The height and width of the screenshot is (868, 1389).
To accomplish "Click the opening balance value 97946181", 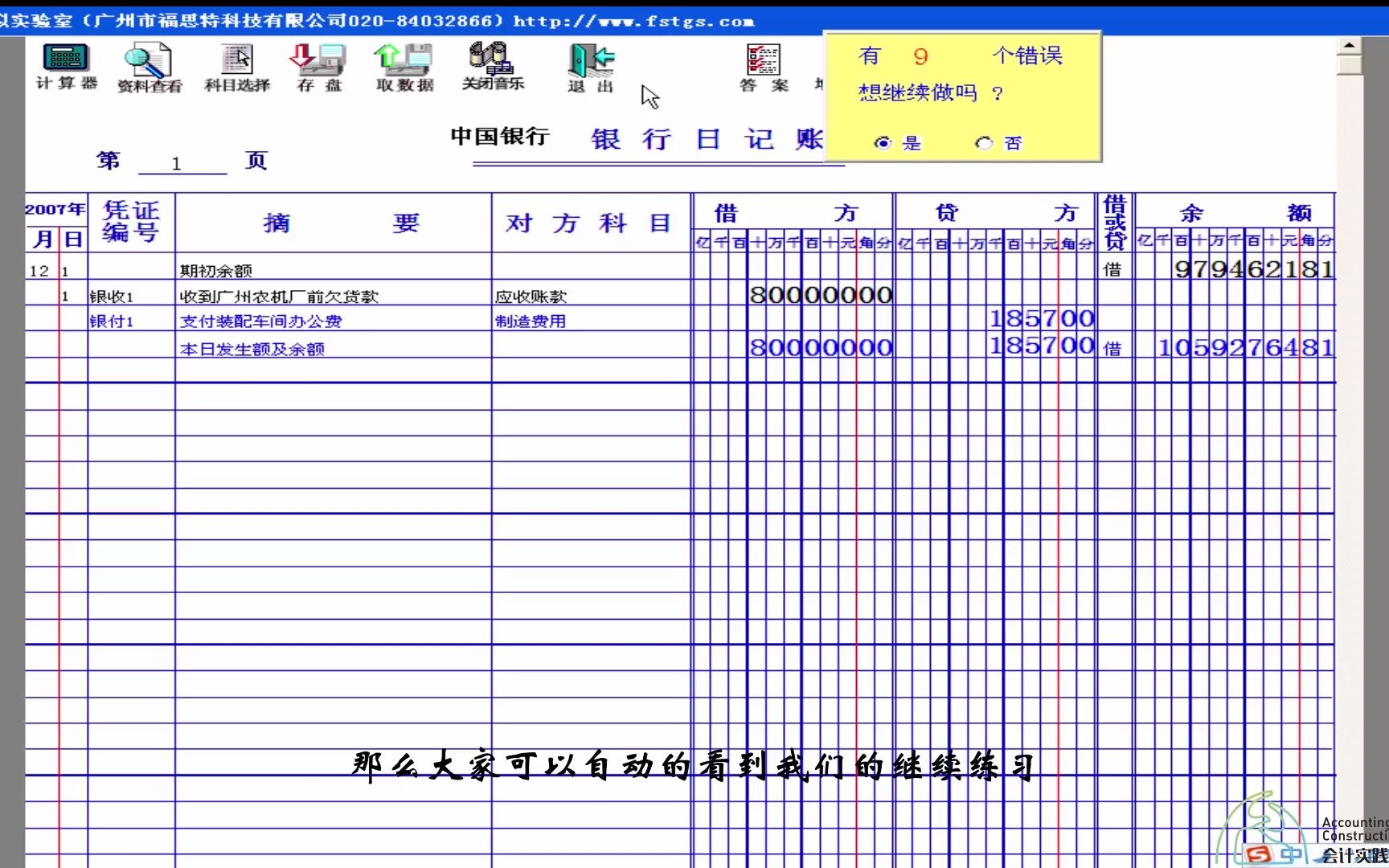I will (1254, 269).
